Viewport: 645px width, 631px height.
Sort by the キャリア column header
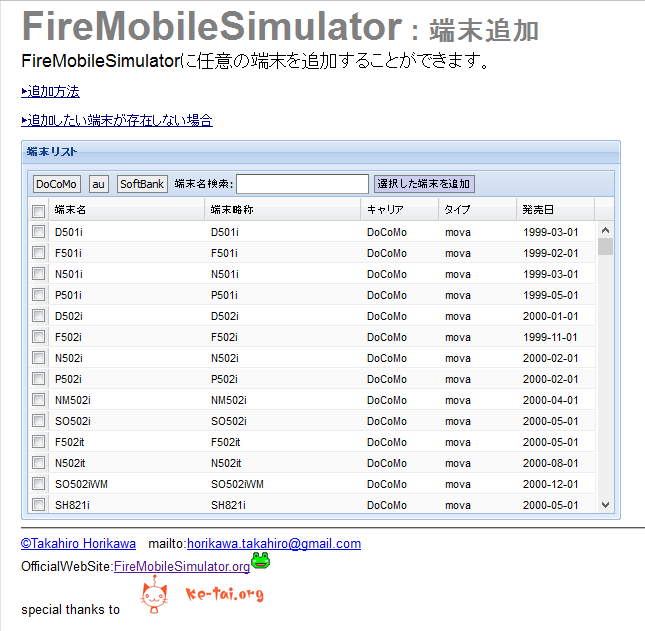[399, 209]
